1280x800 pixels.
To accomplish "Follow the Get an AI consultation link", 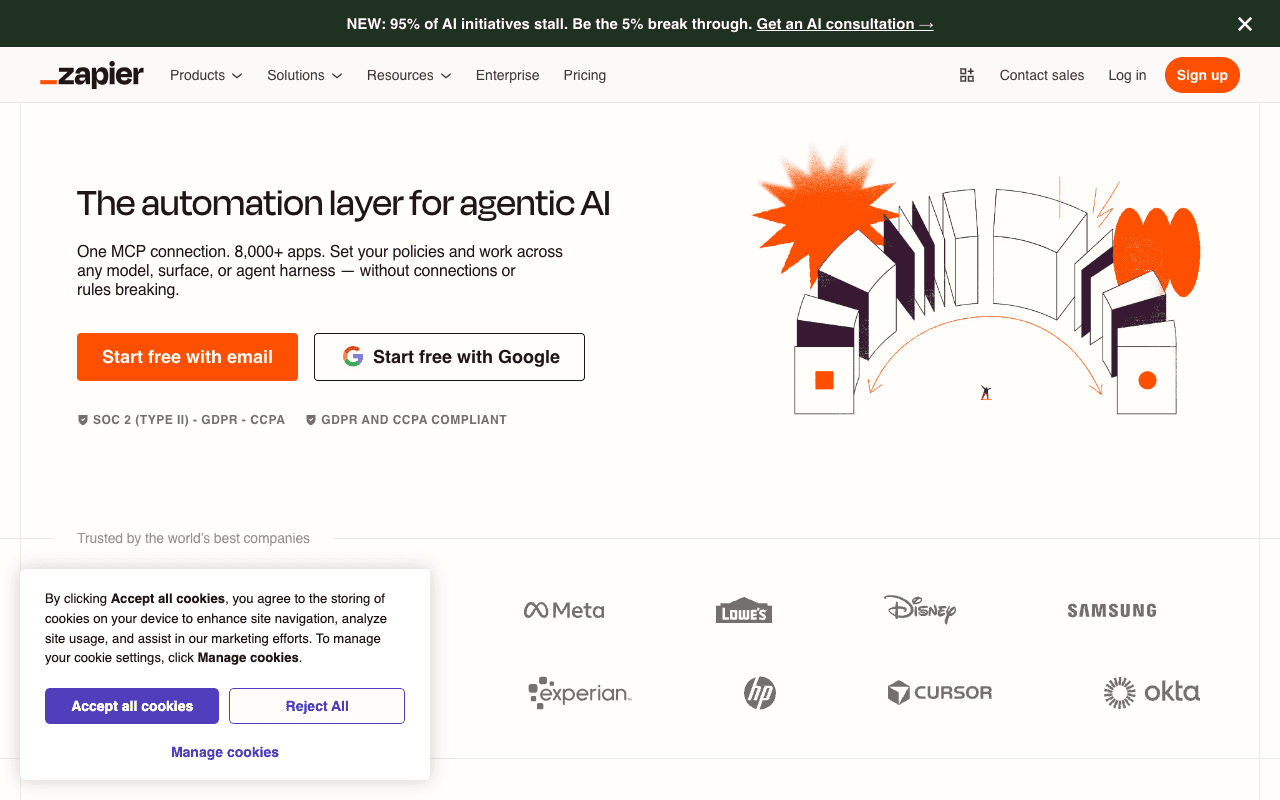I will coord(845,24).
